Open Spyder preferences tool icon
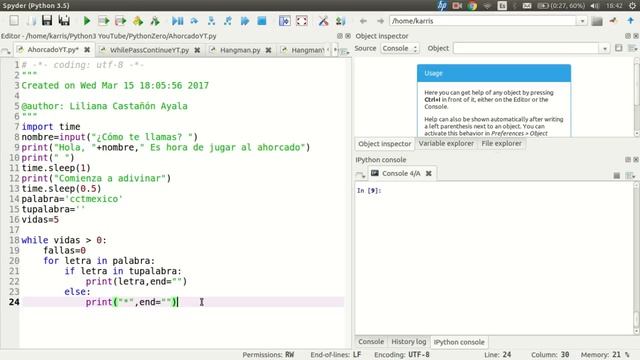Image resolution: width=640 pixels, height=360 pixels. [323, 21]
